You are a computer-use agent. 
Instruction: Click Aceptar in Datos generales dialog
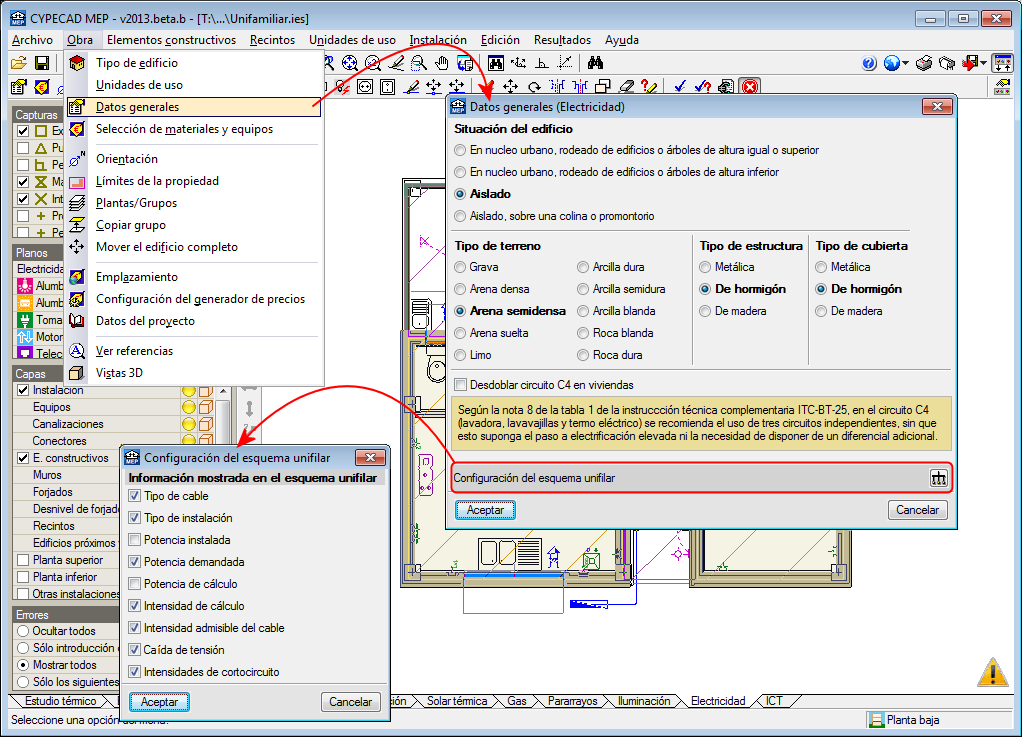point(485,510)
